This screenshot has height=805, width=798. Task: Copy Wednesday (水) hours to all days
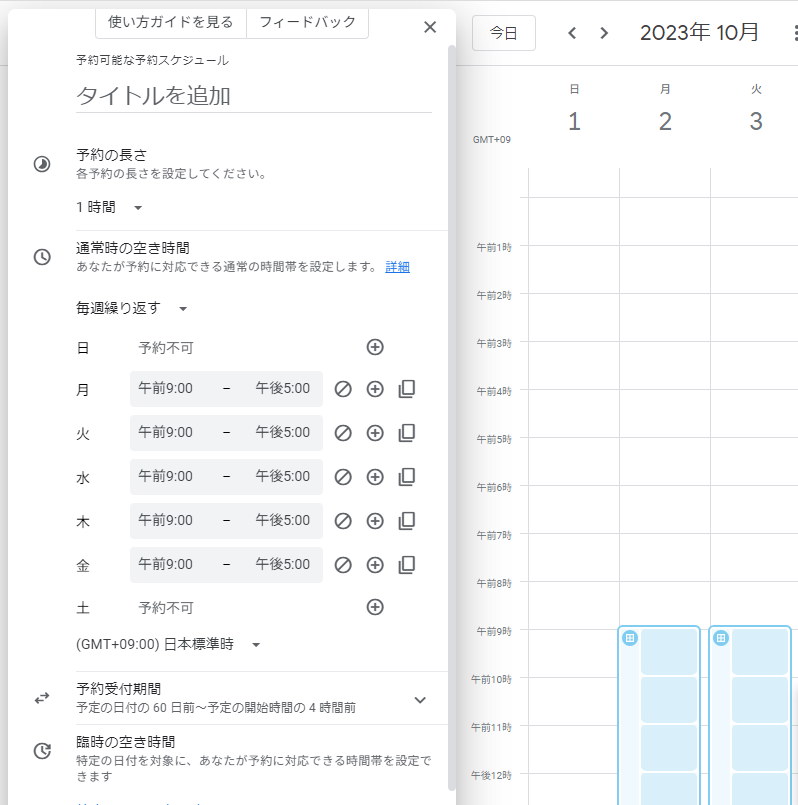(x=407, y=477)
